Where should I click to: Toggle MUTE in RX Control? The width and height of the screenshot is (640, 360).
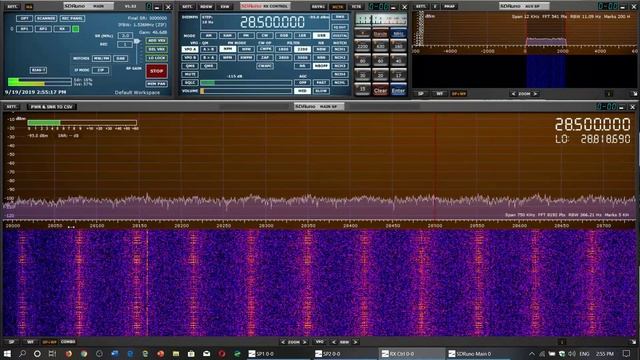(190, 74)
